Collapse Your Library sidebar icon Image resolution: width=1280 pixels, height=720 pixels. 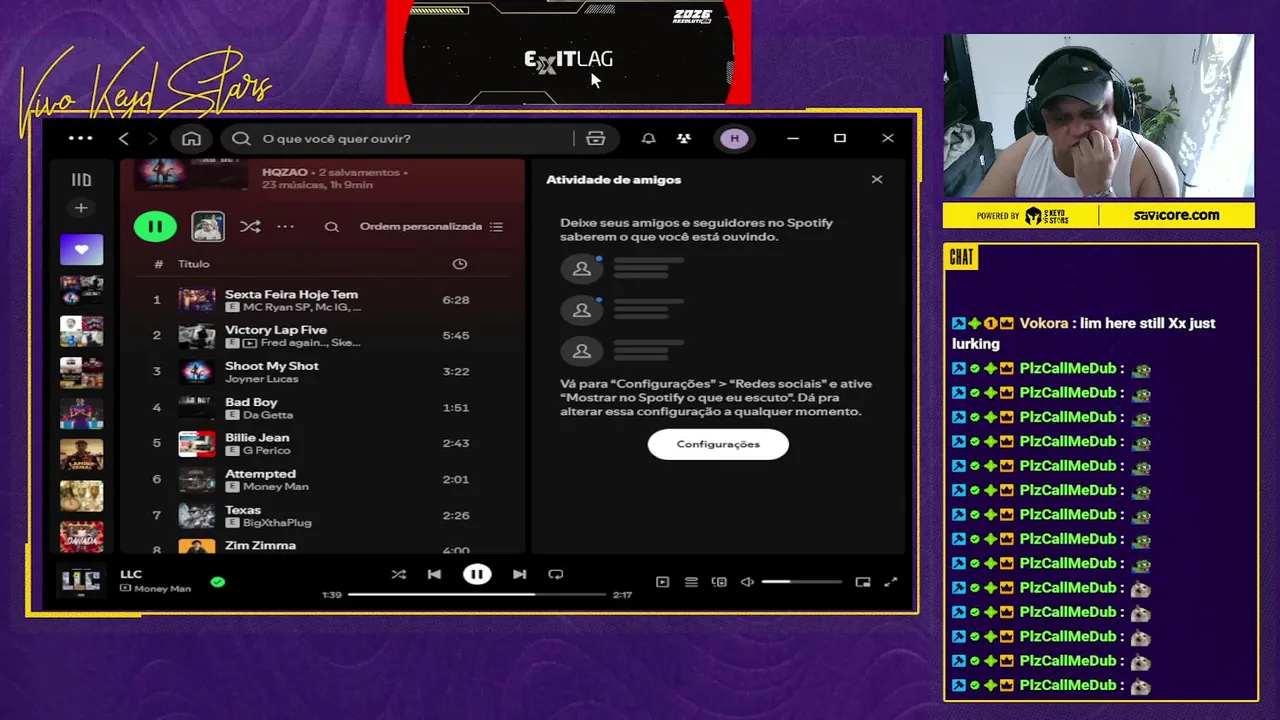pos(81,180)
